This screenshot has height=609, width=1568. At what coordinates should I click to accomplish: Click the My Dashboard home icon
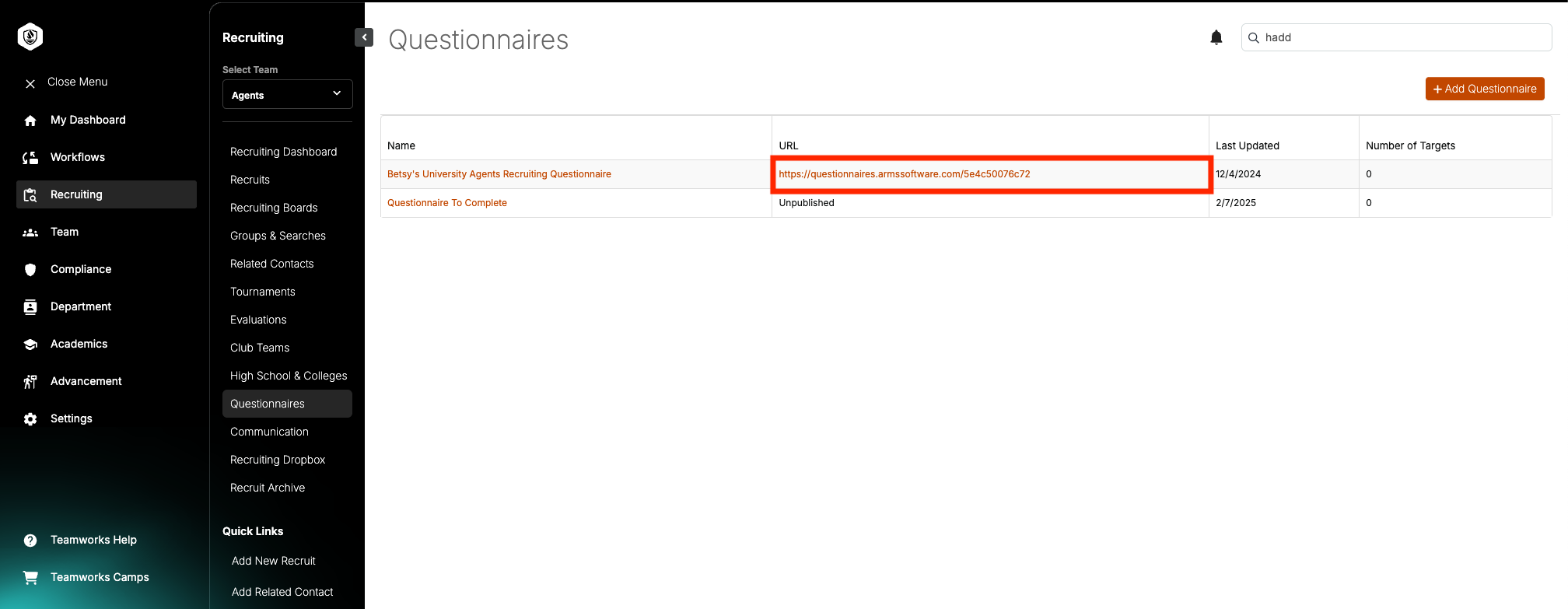point(30,121)
